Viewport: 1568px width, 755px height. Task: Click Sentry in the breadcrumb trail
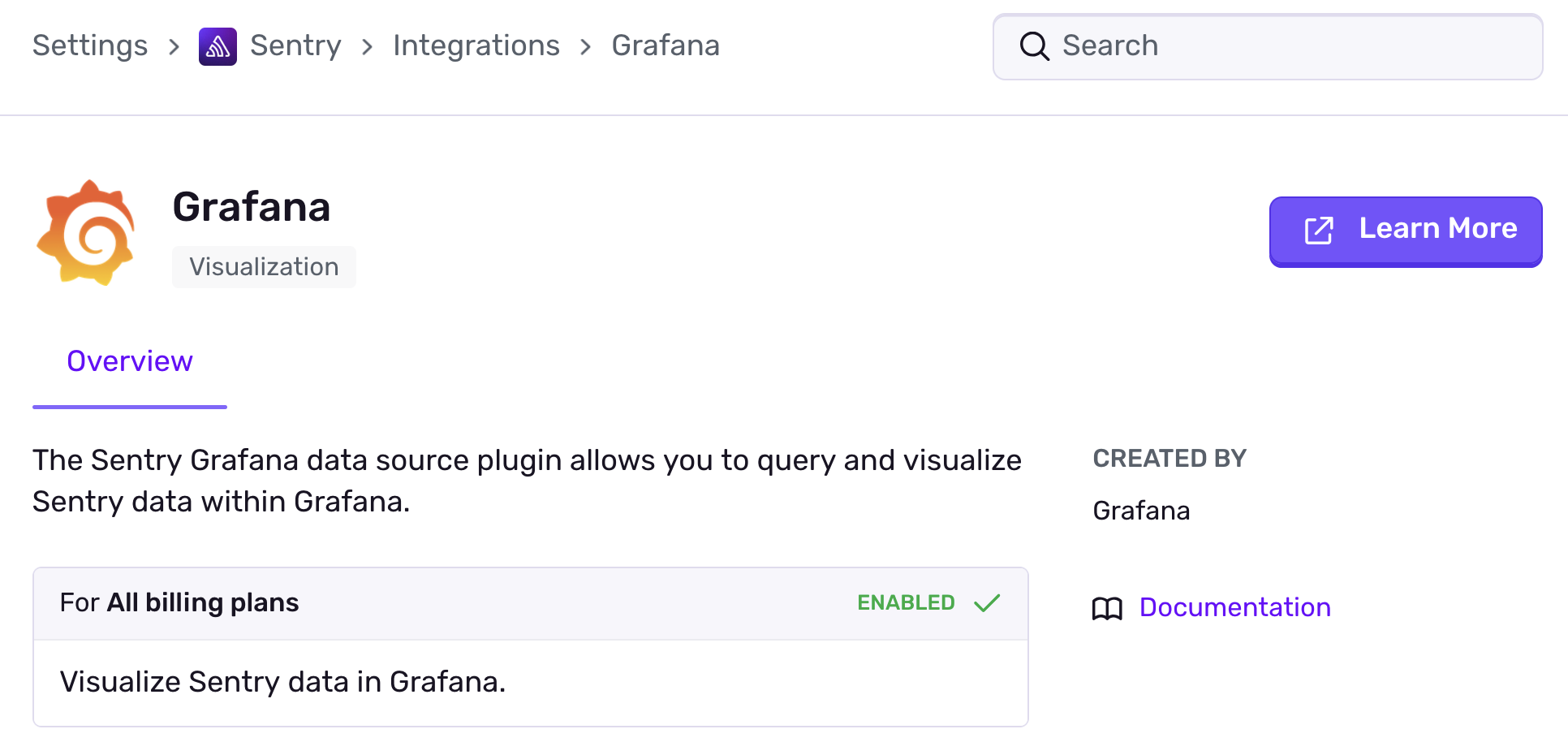coord(295,46)
